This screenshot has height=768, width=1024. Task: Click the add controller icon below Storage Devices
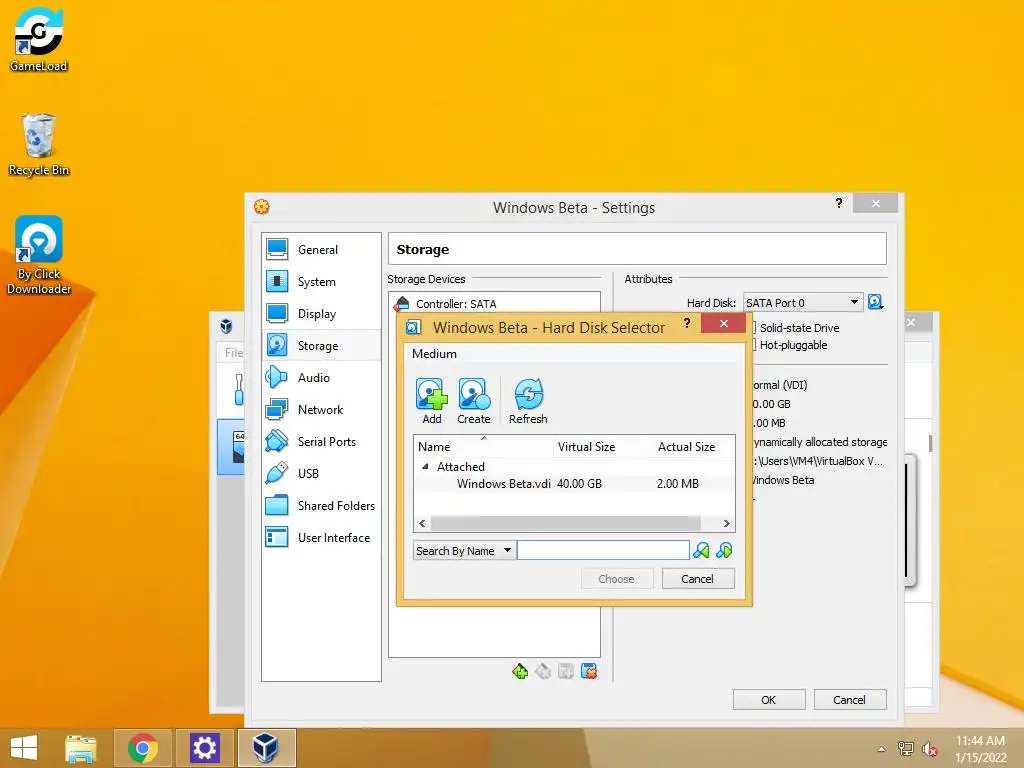point(520,671)
